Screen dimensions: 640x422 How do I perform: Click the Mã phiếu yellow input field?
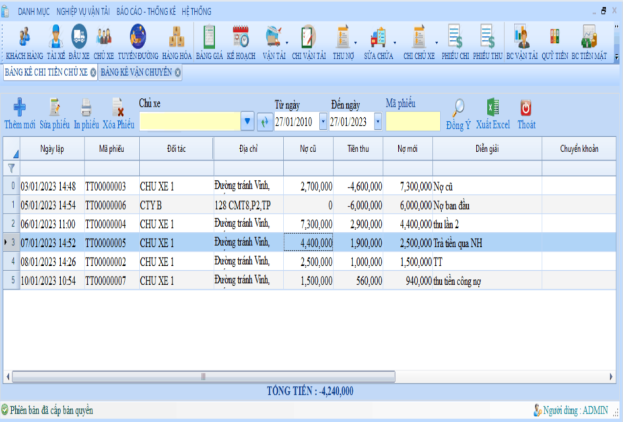click(413, 122)
